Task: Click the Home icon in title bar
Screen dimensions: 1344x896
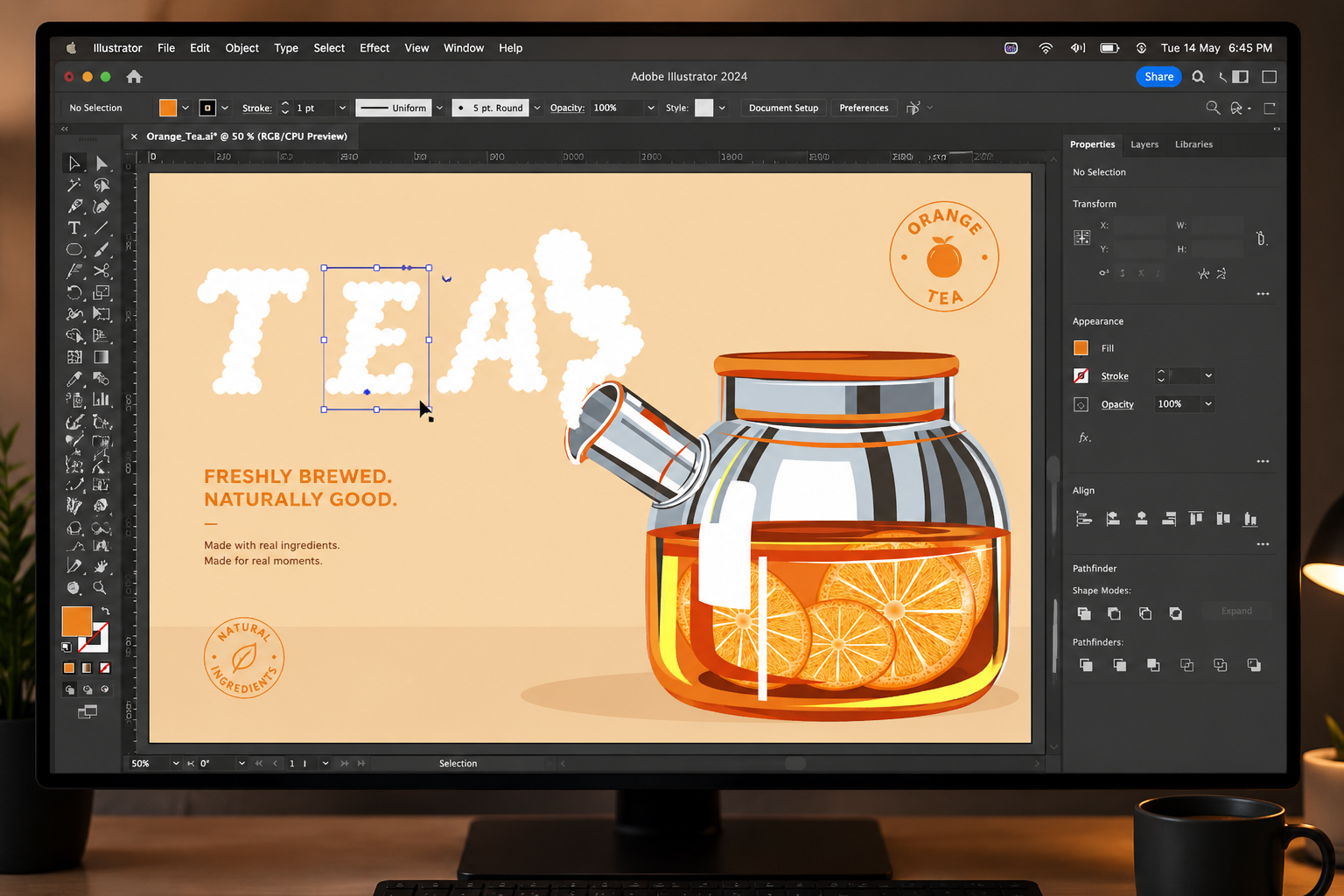Action: tap(134, 77)
